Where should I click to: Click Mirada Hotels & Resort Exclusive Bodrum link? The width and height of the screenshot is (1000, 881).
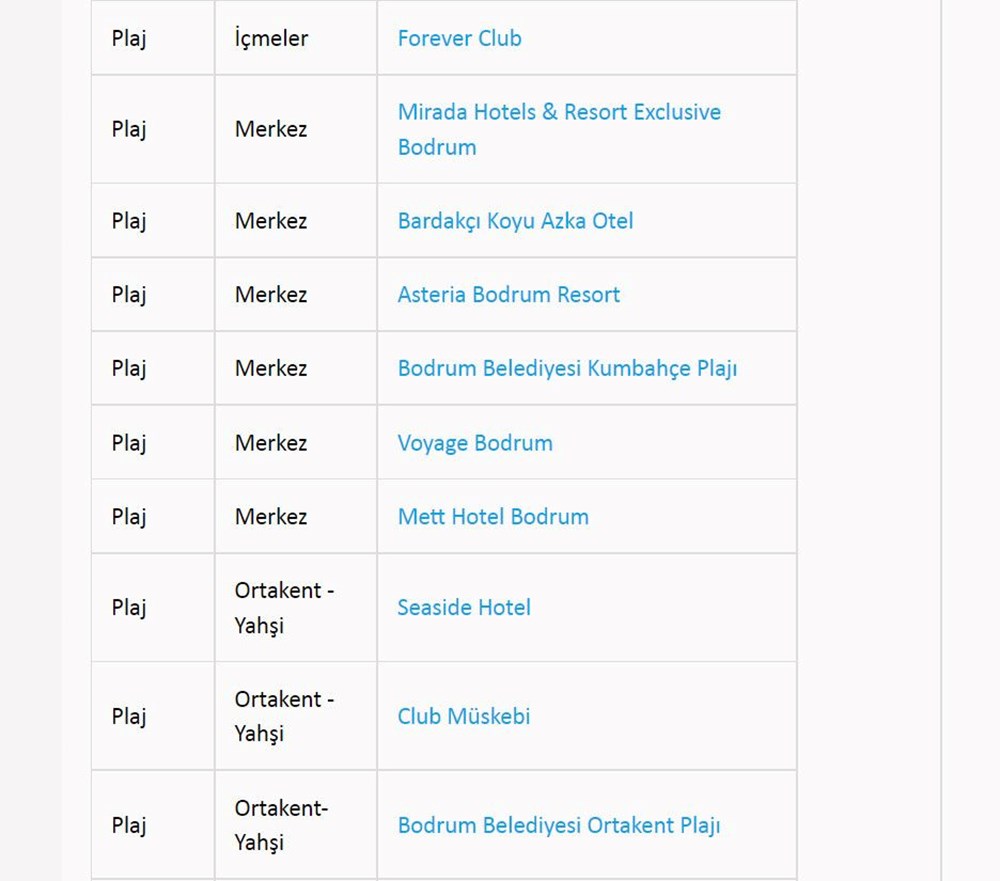(x=558, y=112)
